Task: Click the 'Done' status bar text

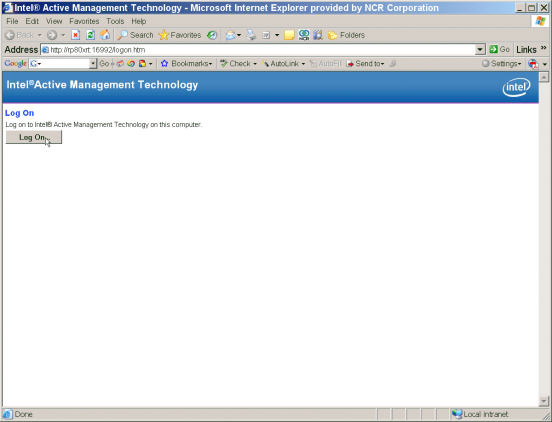Action: point(24,414)
